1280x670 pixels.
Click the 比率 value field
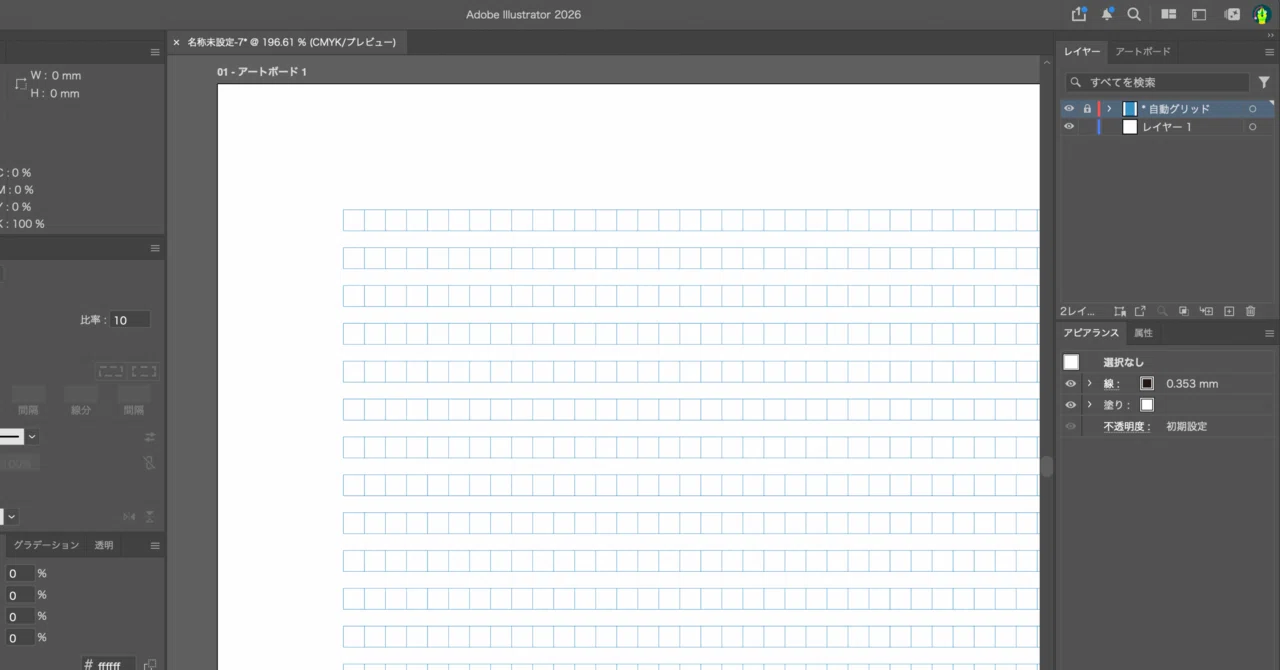click(130, 320)
